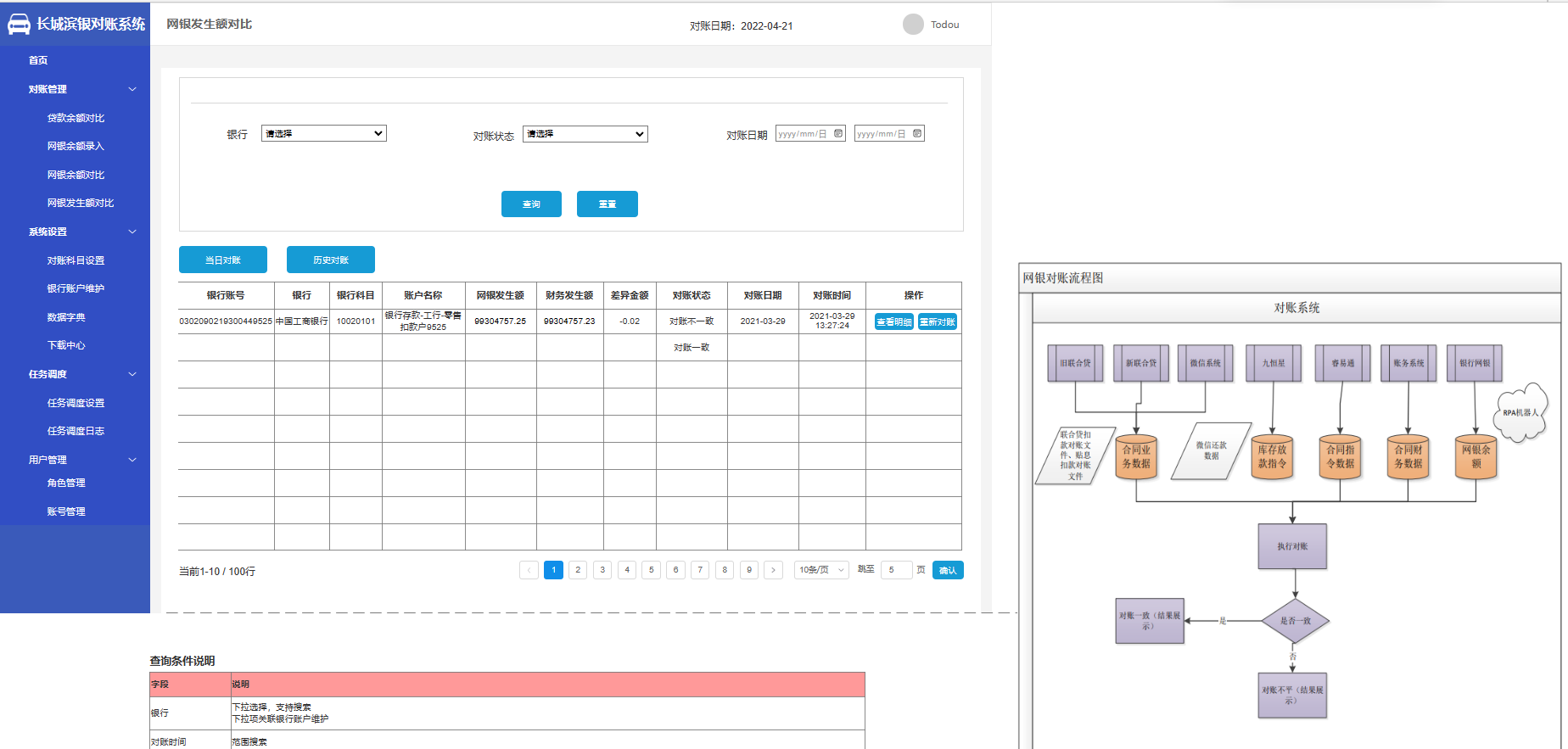Click the 对账状态 column header
The height and width of the screenshot is (749, 1568).
tap(692, 295)
